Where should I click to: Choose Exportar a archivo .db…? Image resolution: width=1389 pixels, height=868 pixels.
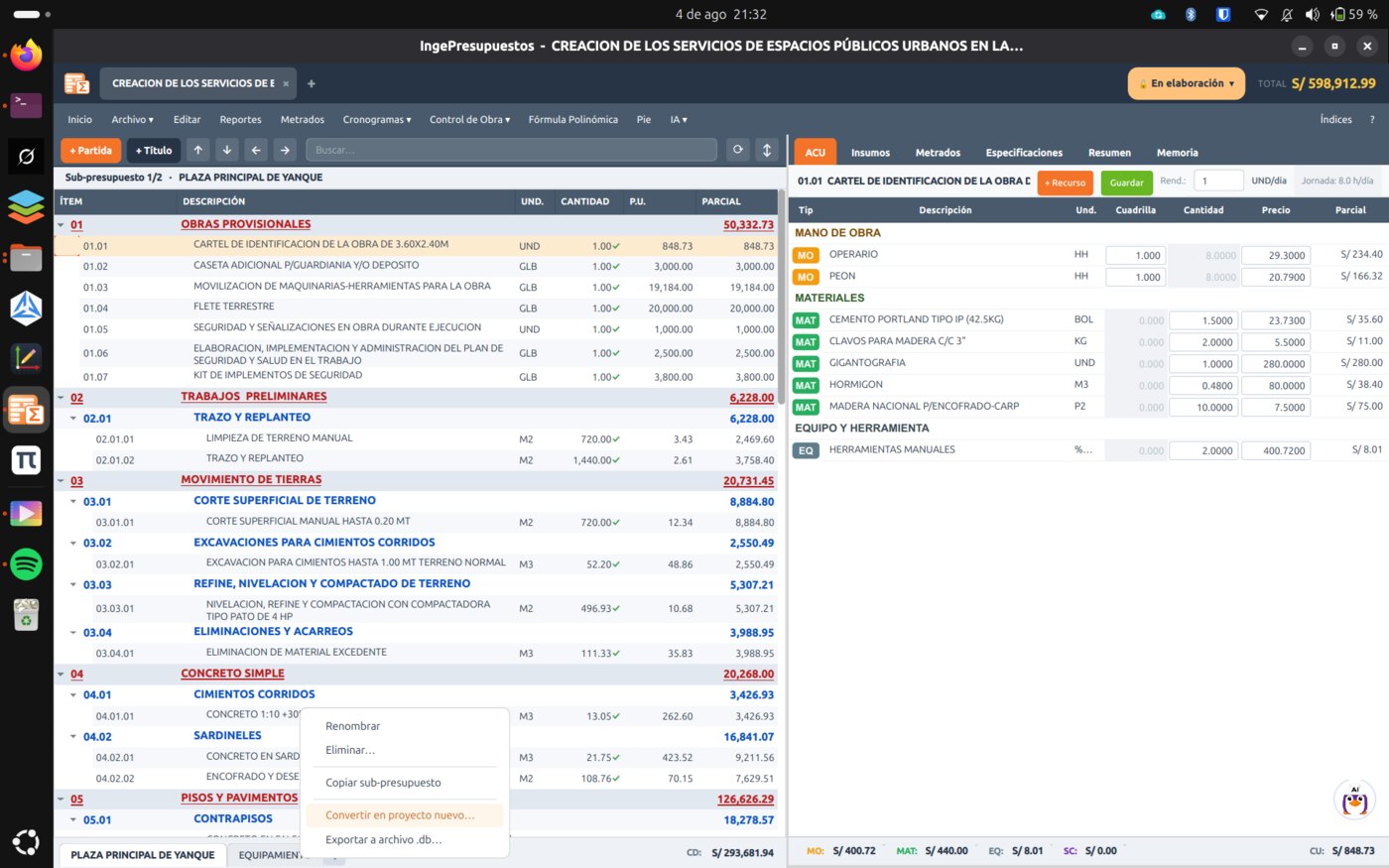pos(405,839)
